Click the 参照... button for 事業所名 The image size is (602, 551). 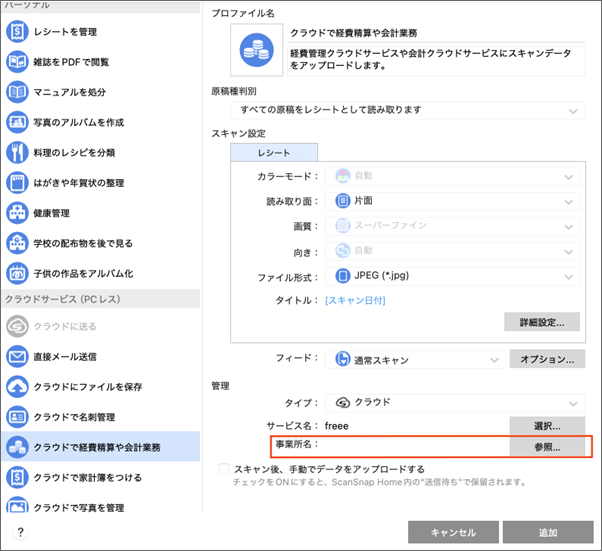(547, 447)
